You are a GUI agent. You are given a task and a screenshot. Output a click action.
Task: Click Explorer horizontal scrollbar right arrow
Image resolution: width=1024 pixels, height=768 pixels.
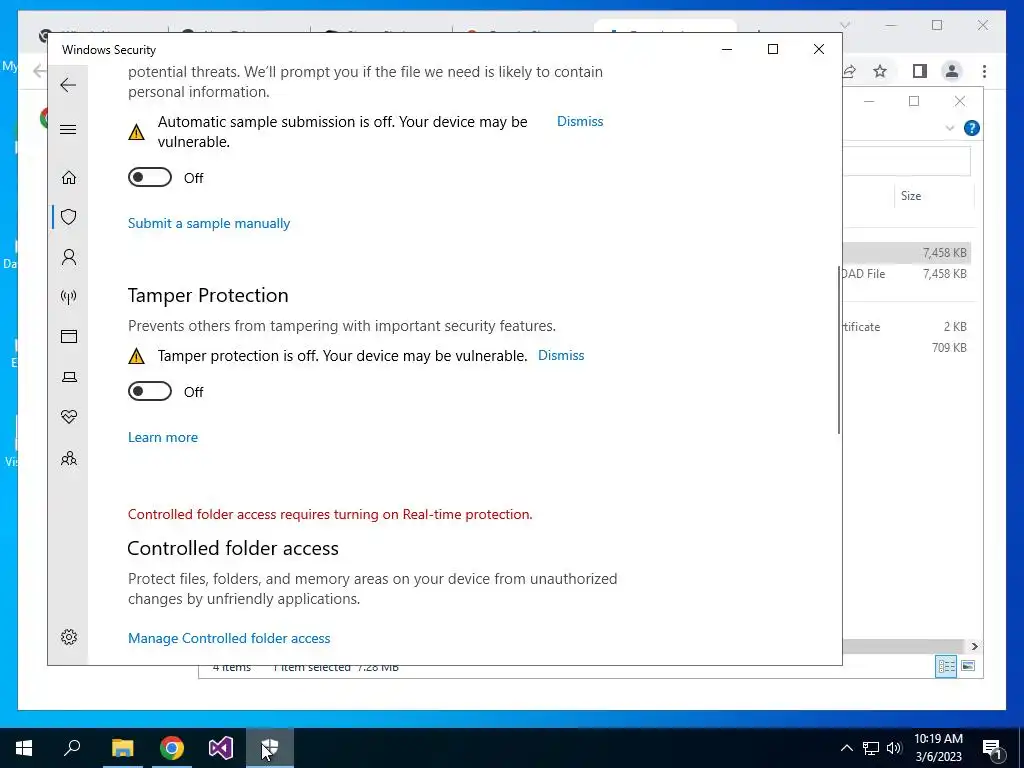(974, 647)
